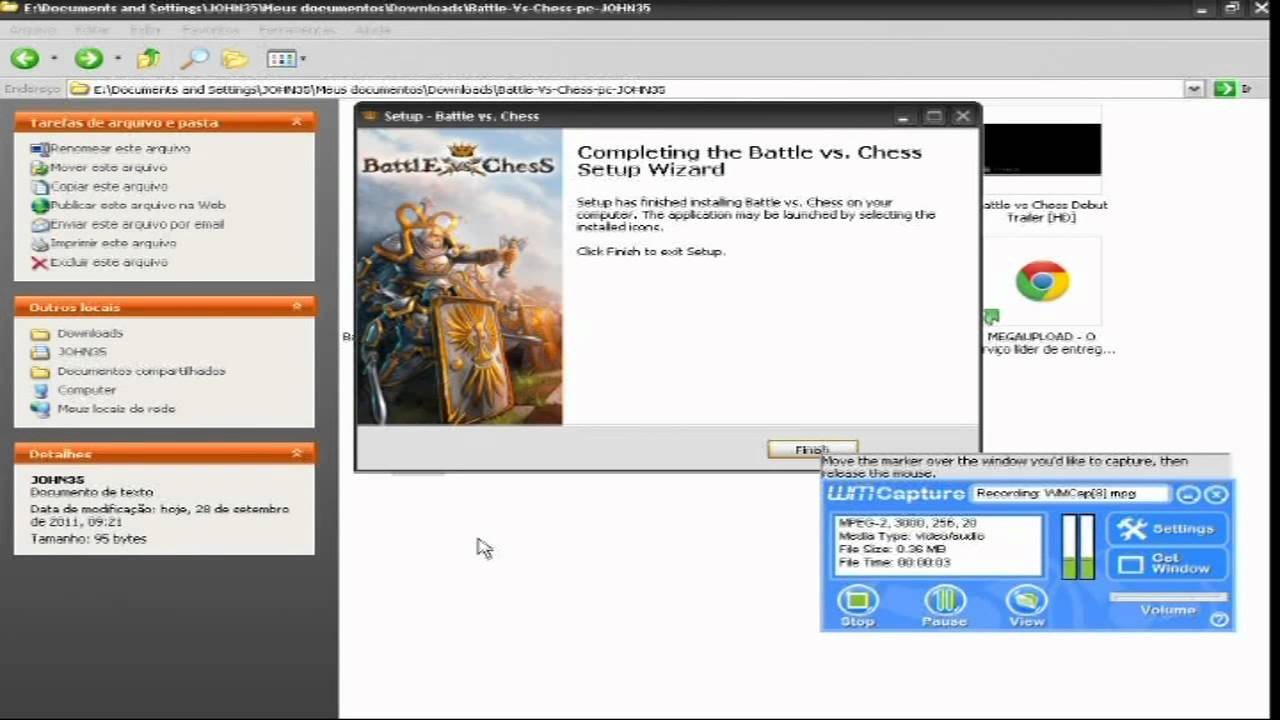Screen dimensions: 1280x720
Task: Open the Forward history dropdown arrow
Action: click(x=117, y=59)
